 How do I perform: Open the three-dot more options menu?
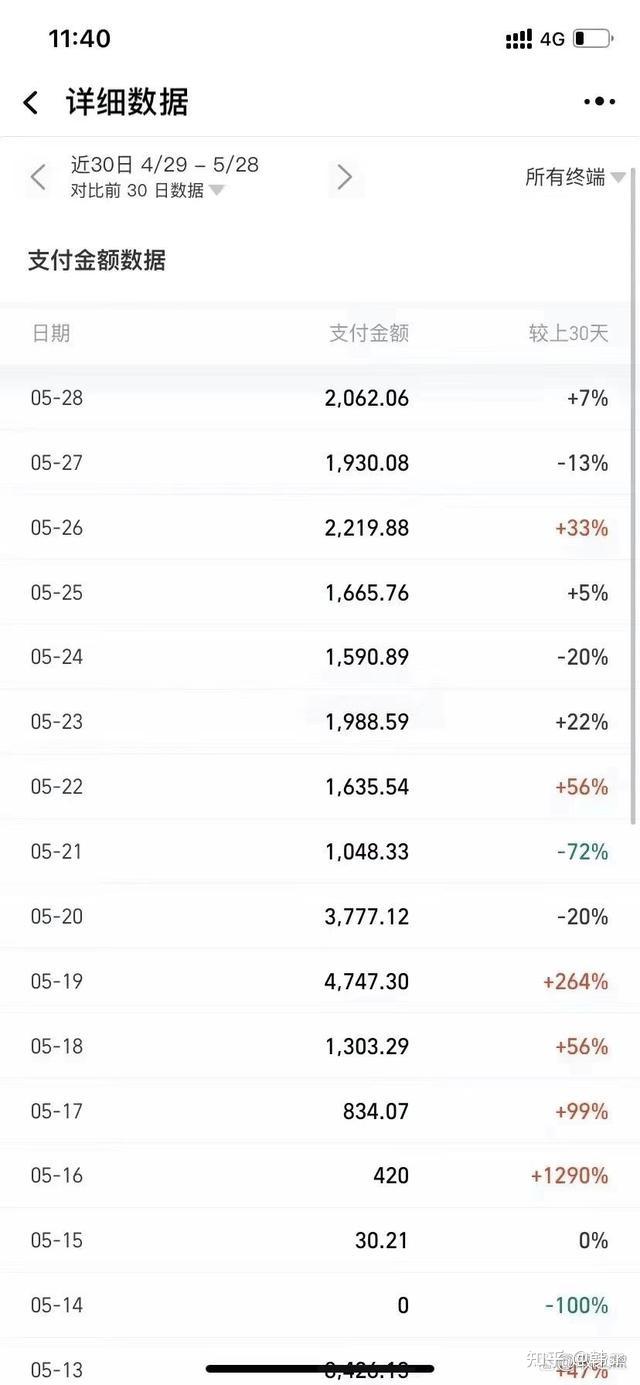coord(599,101)
